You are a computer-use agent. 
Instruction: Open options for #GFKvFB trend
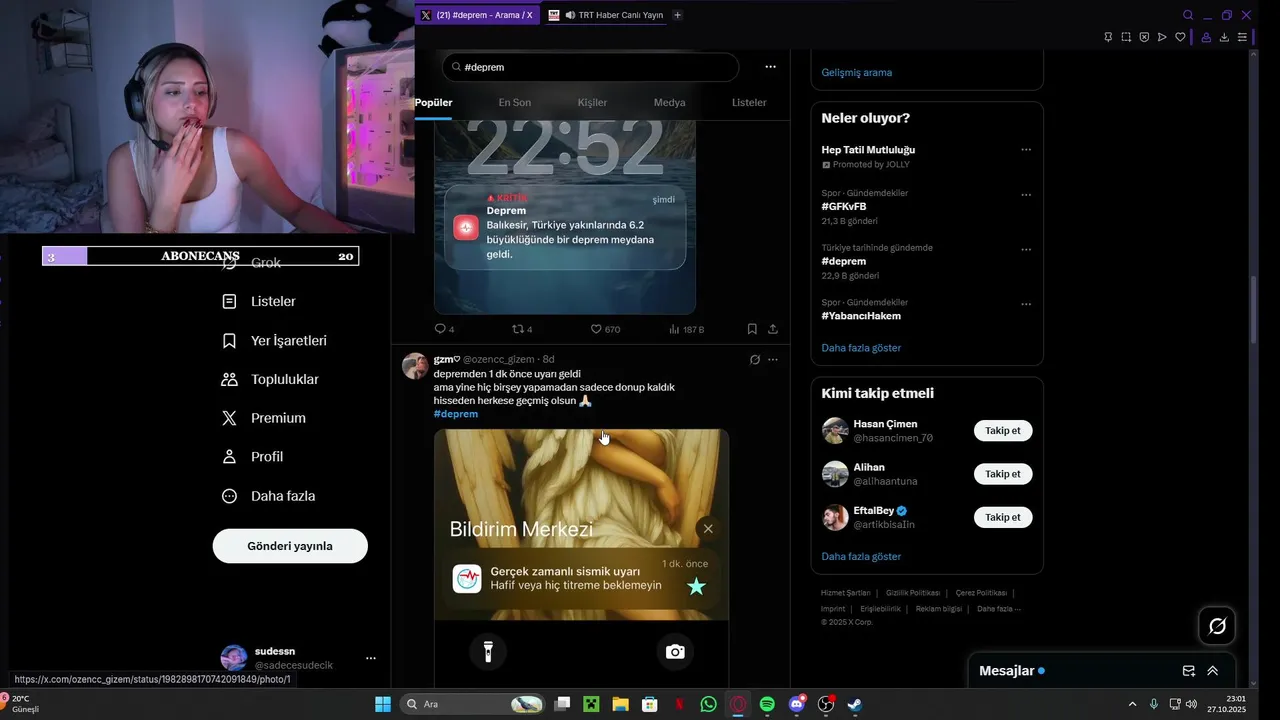1026,195
